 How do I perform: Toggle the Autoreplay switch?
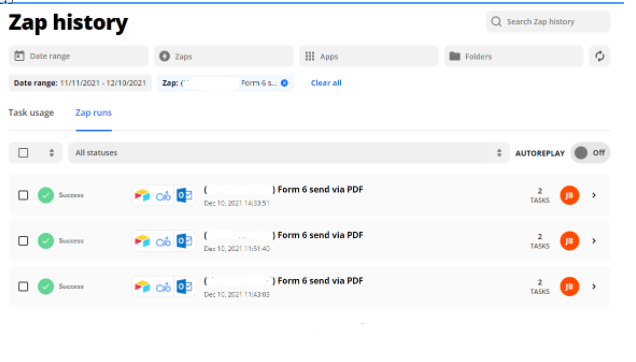(590, 153)
